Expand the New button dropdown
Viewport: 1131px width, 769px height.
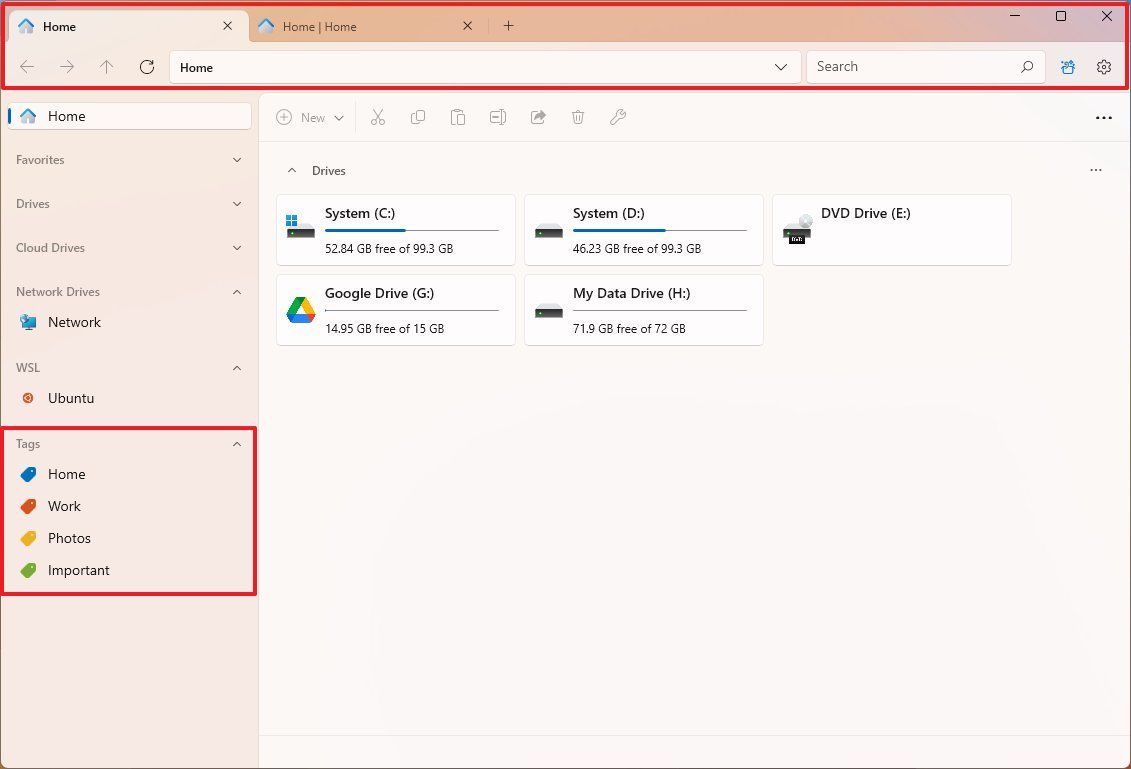point(338,117)
